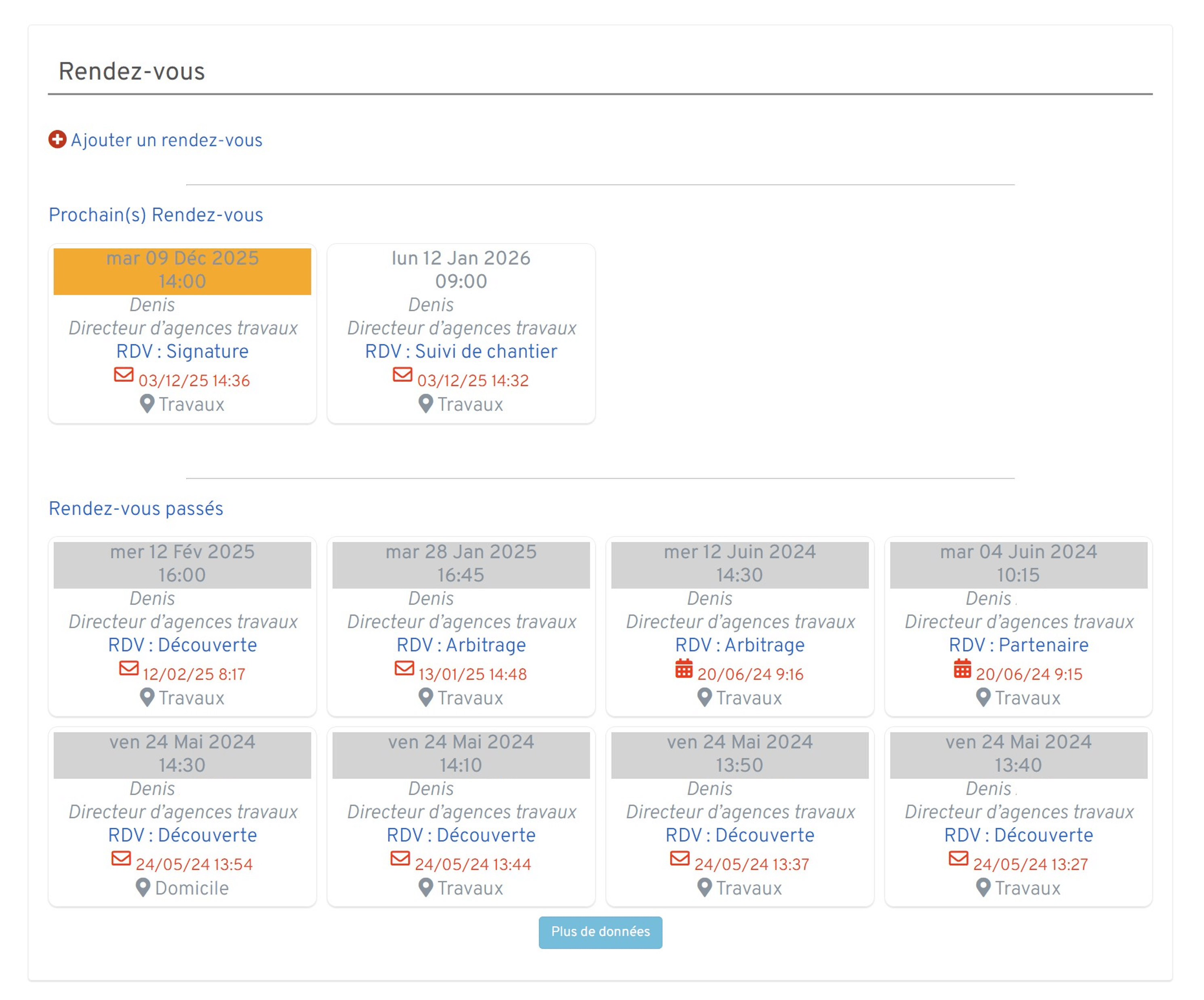1204x1000 pixels.
Task: Click the red plus icon to add a rendez-vous
Action: [57, 139]
